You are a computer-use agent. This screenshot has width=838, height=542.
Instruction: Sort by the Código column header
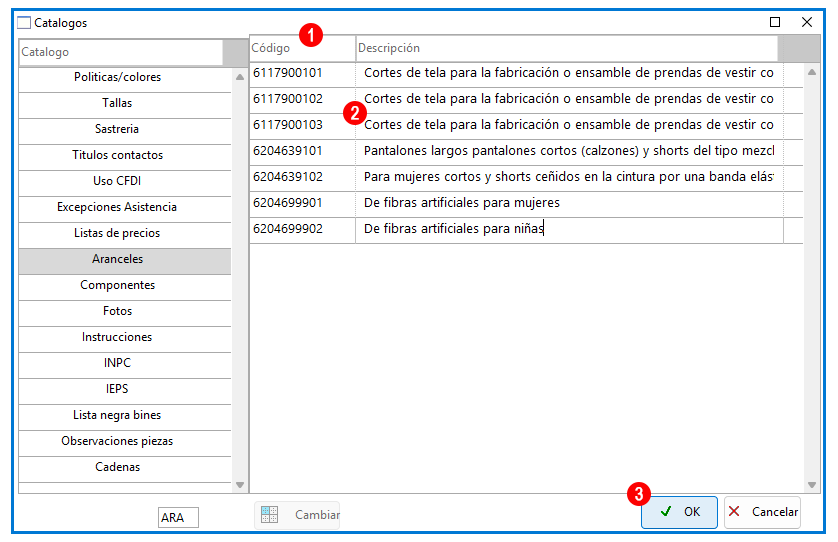(x=302, y=48)
